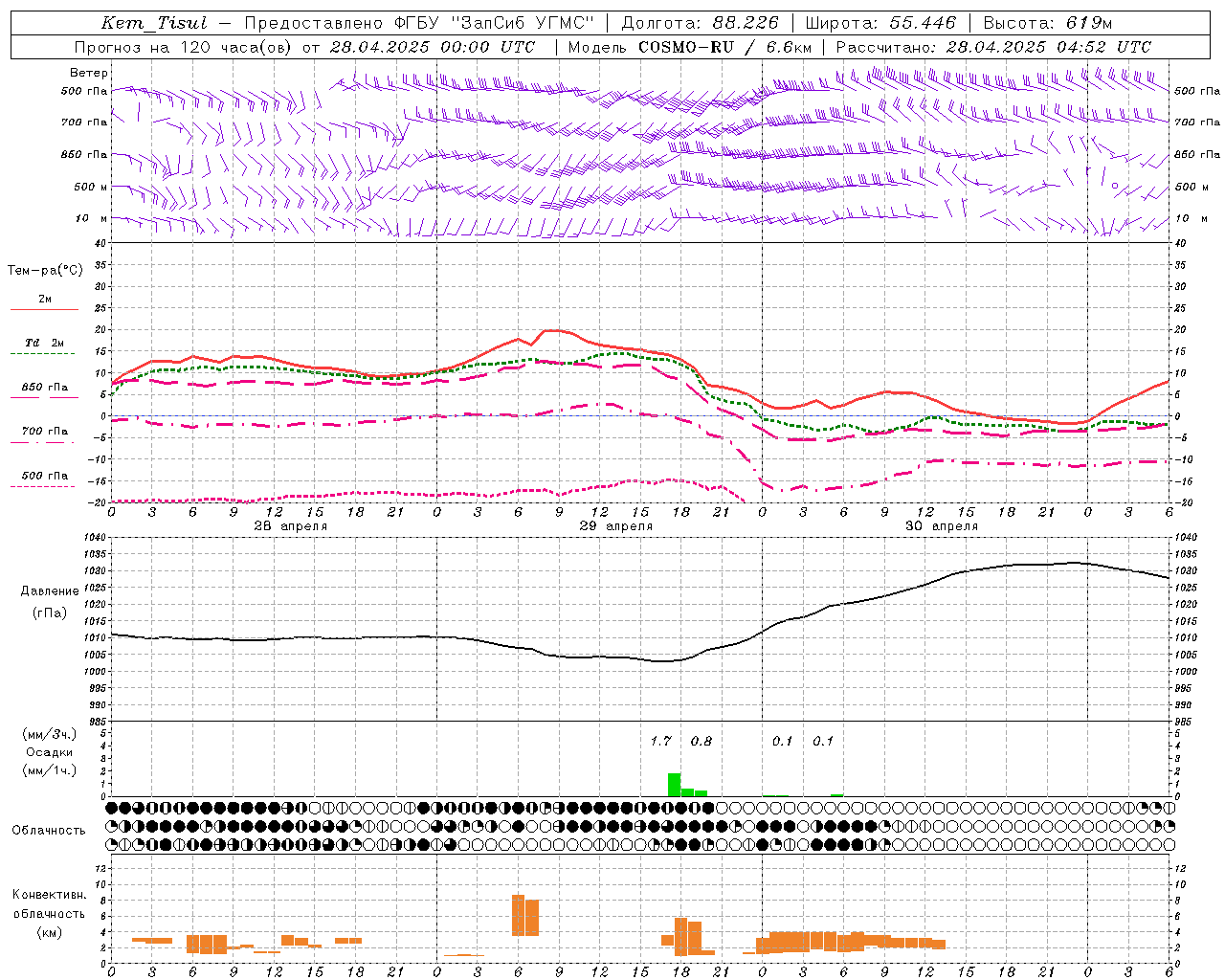The width and height of the screenshot is (1225, 980).
Task: Click the tallest orange convective cloud bar
Action: tap(519, 915)
